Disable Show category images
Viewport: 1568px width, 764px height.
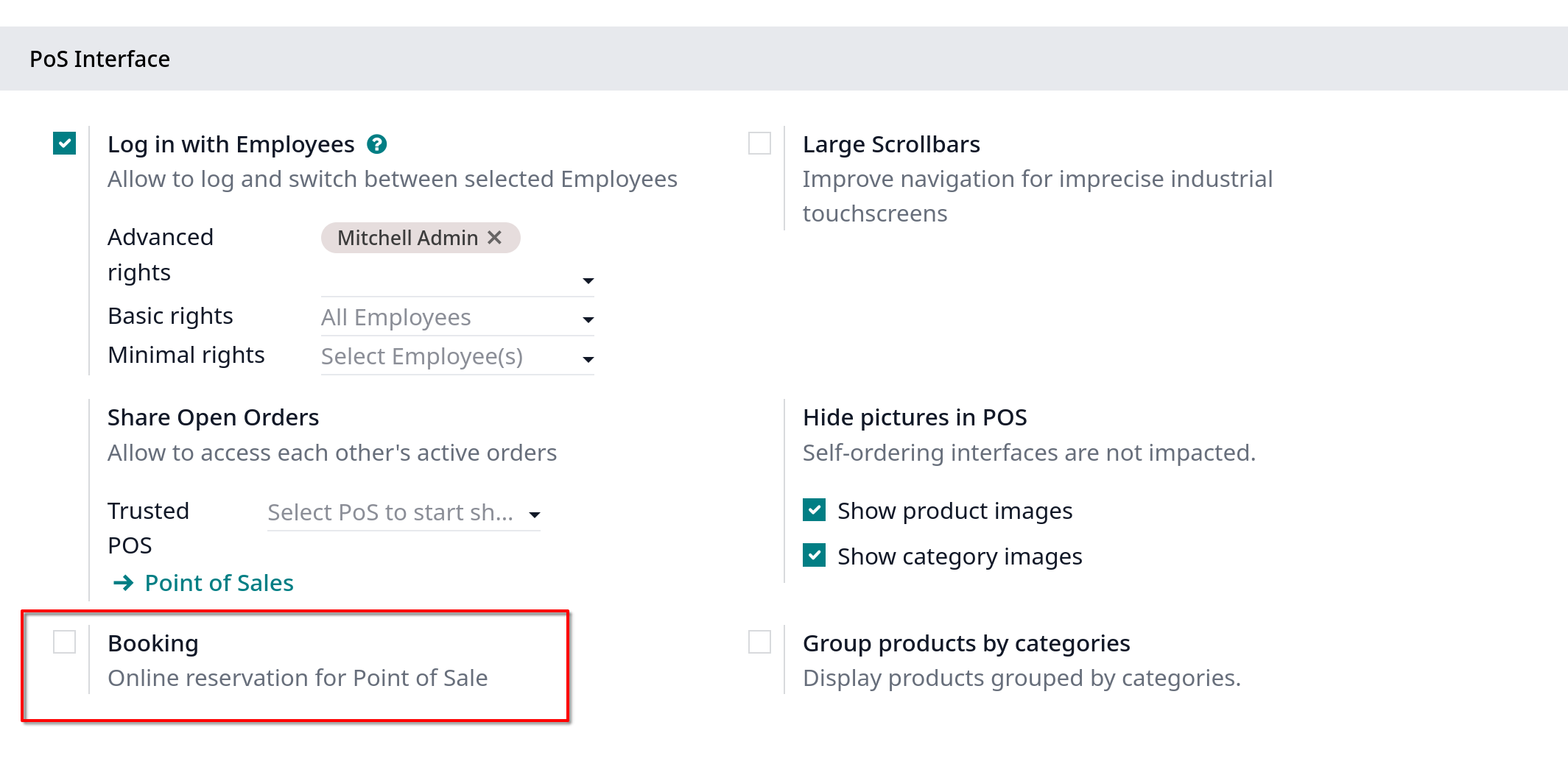tap(814, 555)
